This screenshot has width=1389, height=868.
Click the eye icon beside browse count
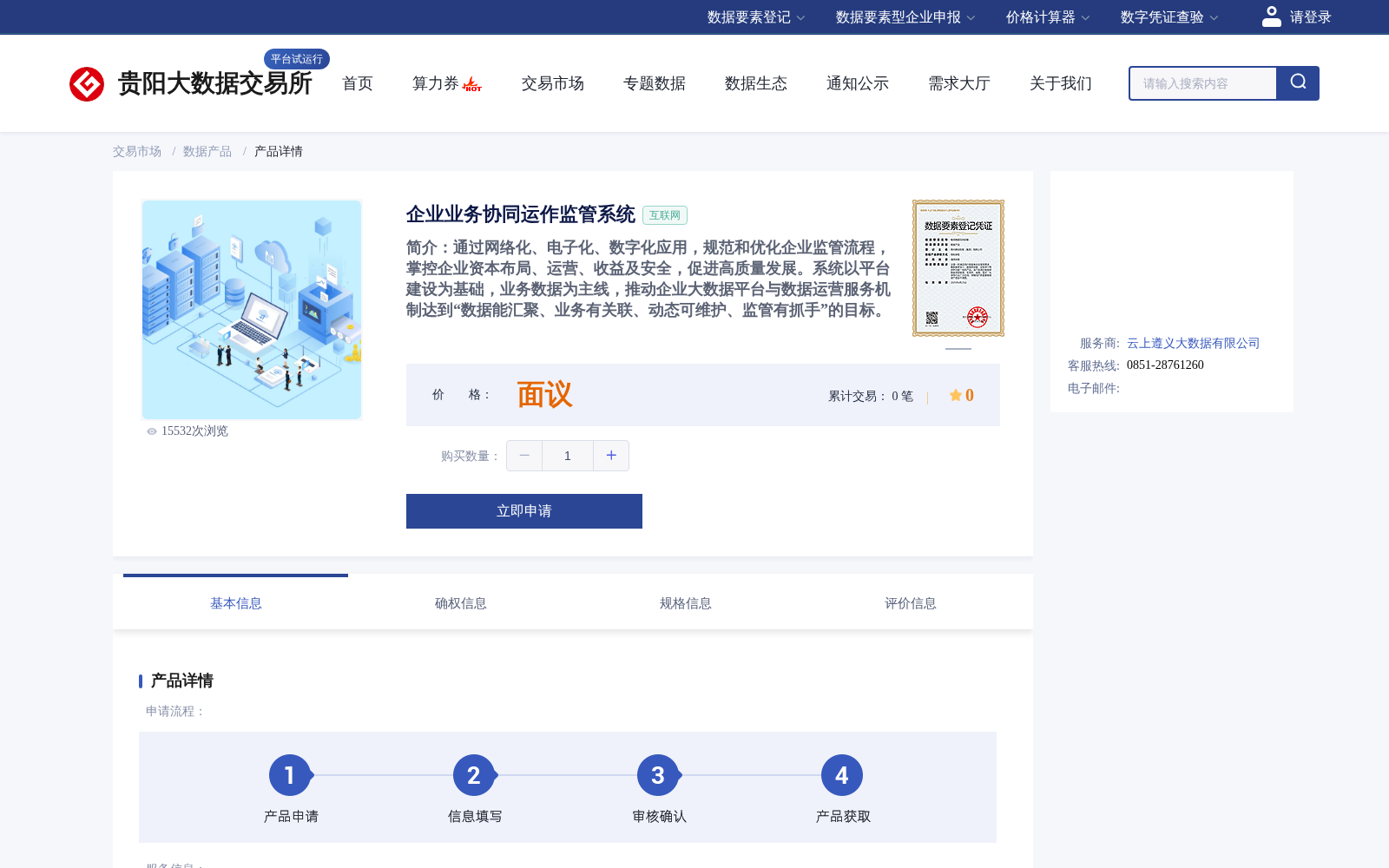(152, 431)
